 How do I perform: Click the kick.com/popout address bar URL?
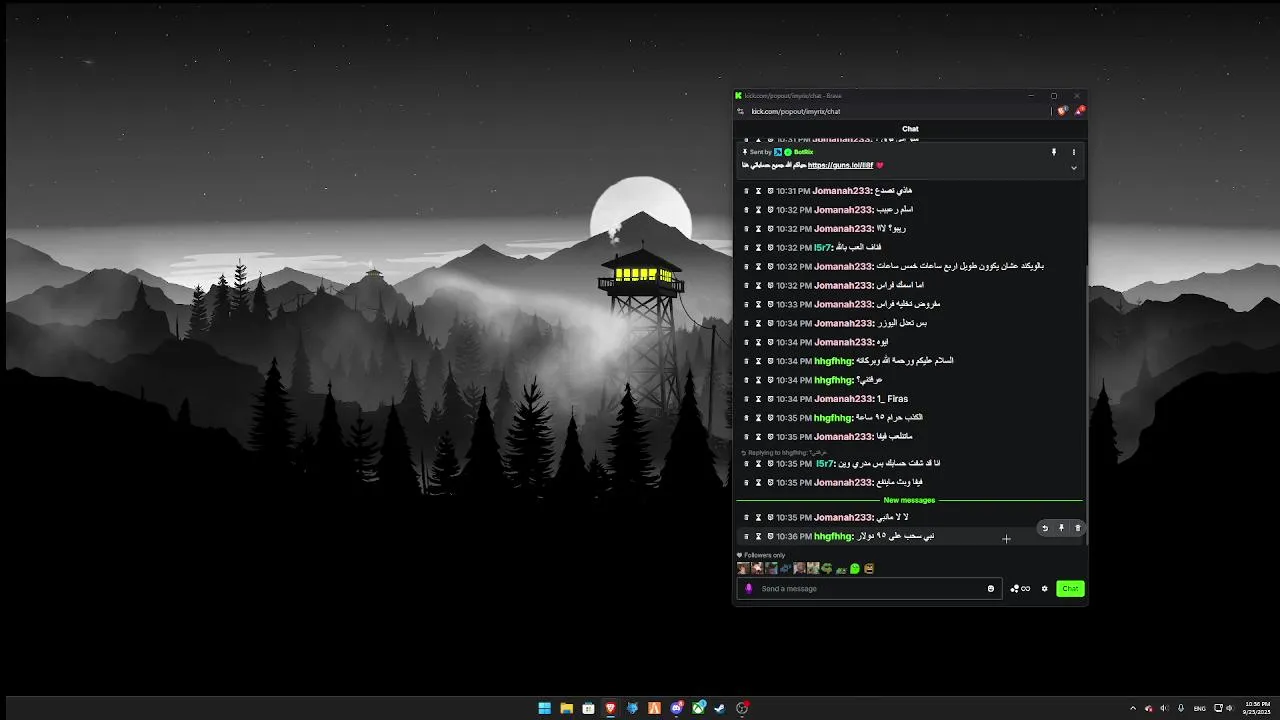tap(796, 112)
